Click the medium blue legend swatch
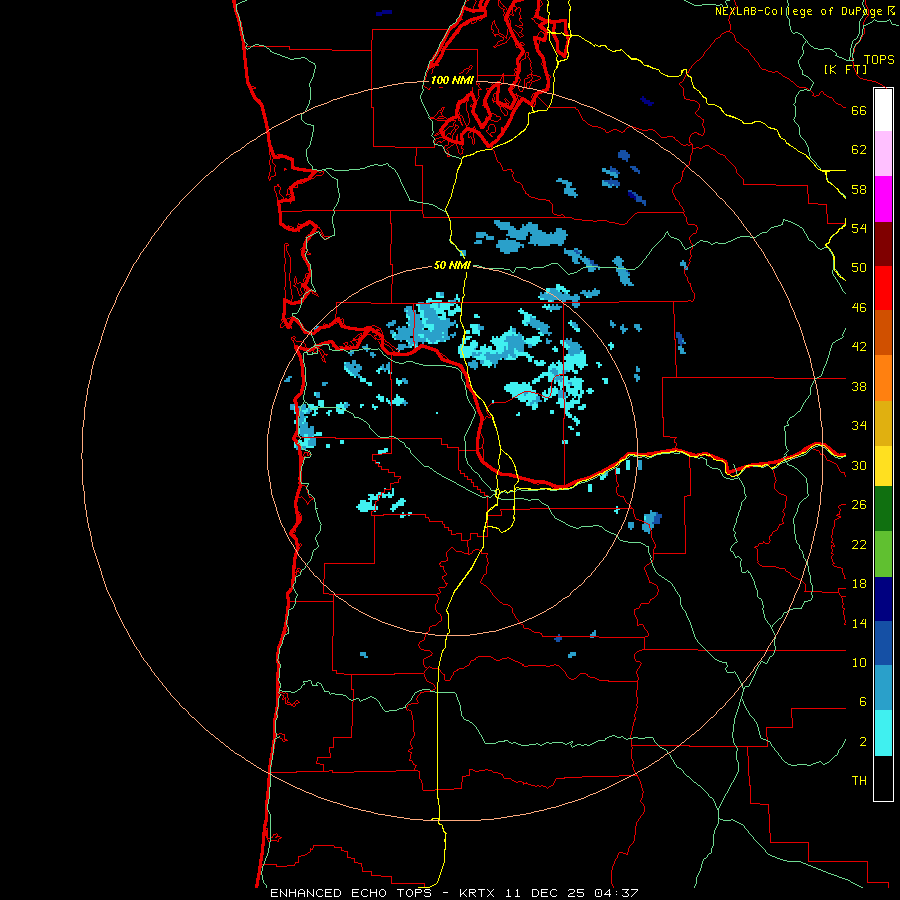The image size is (900, 900). (883, 643)
